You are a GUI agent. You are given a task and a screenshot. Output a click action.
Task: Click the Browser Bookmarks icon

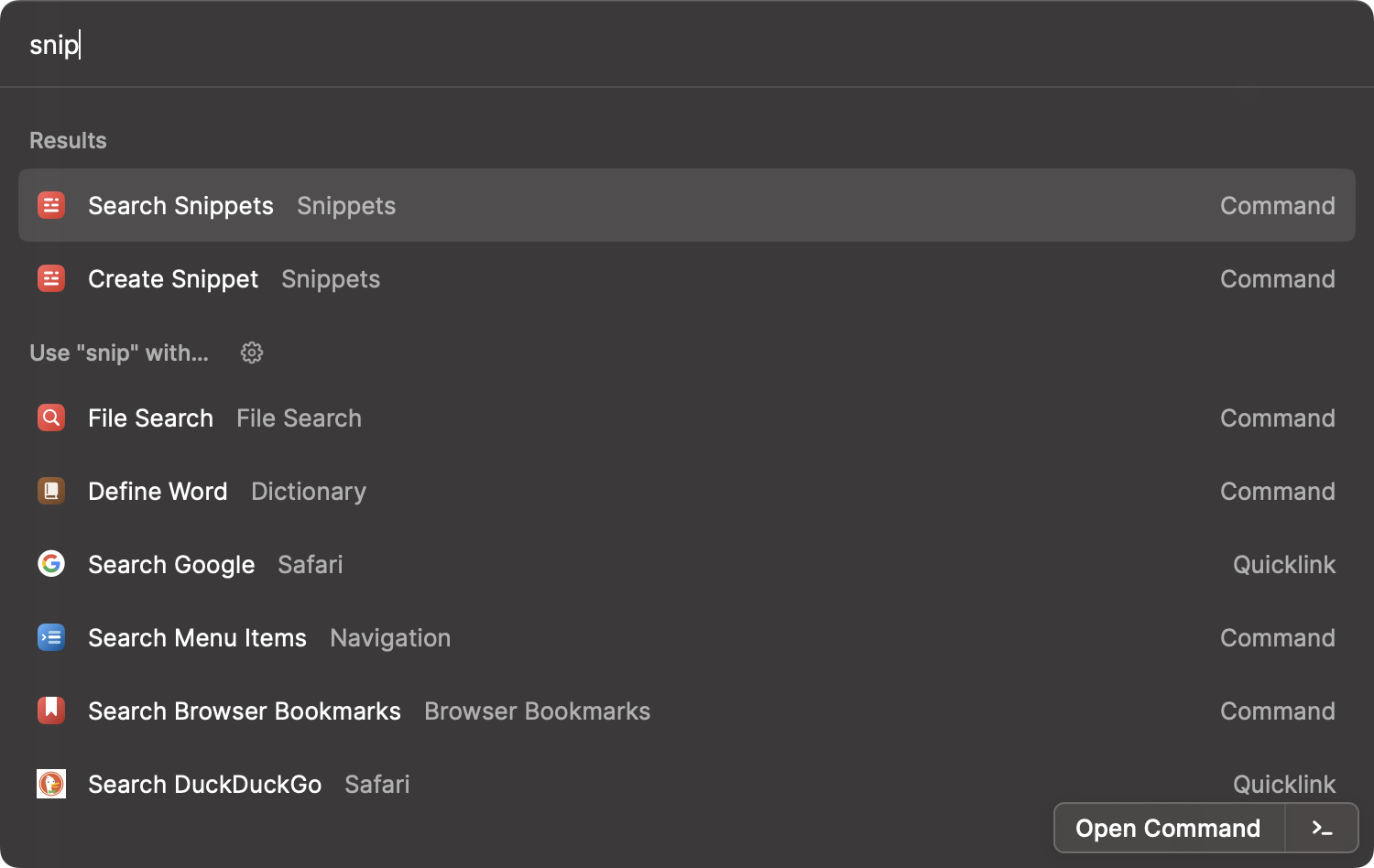click(x=51, y=711)
